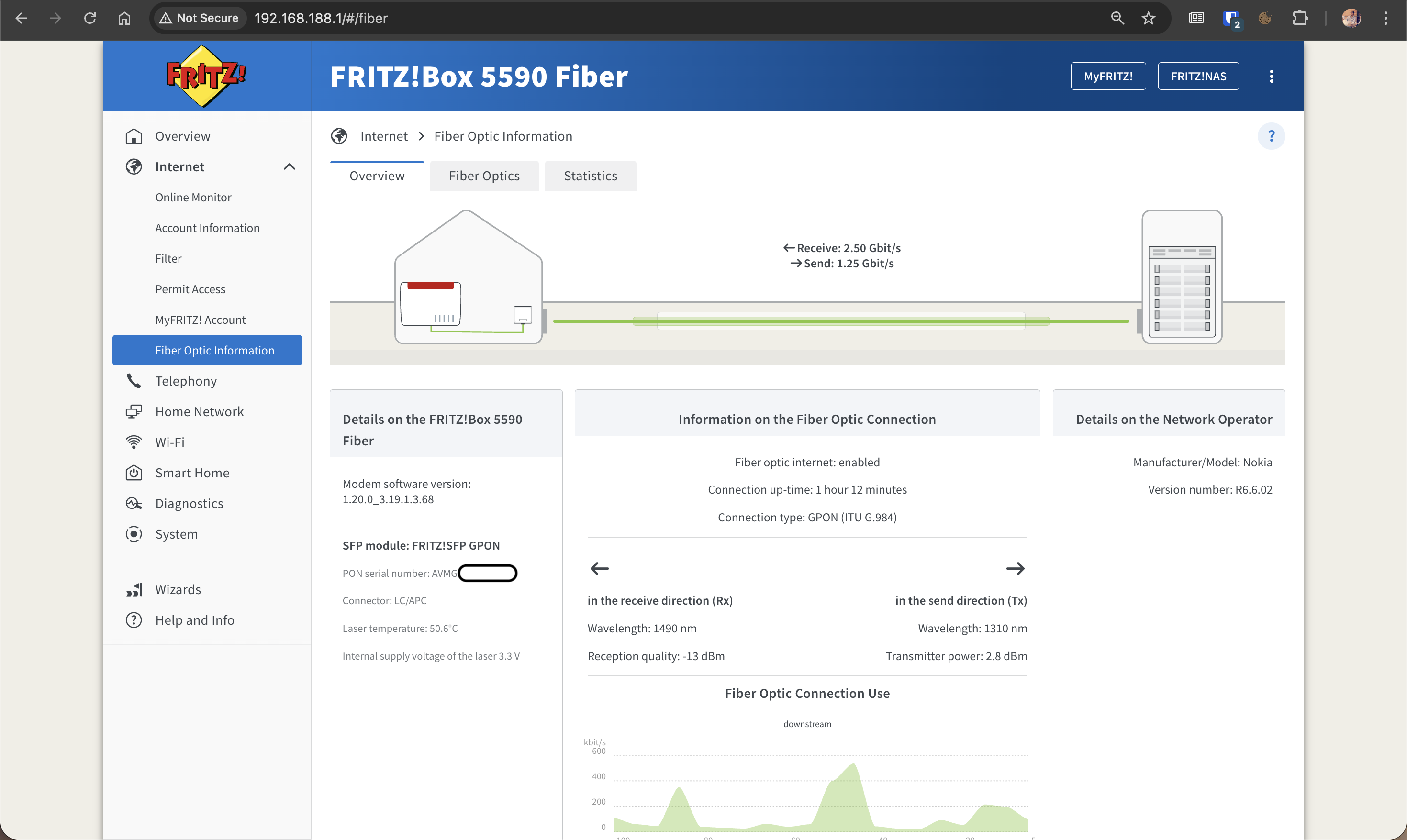Image resolution: width=1407 pixels, height=840 pixels.
Task: Click the Wi-Fi icon in the sidebar
Action: (134, 442)
